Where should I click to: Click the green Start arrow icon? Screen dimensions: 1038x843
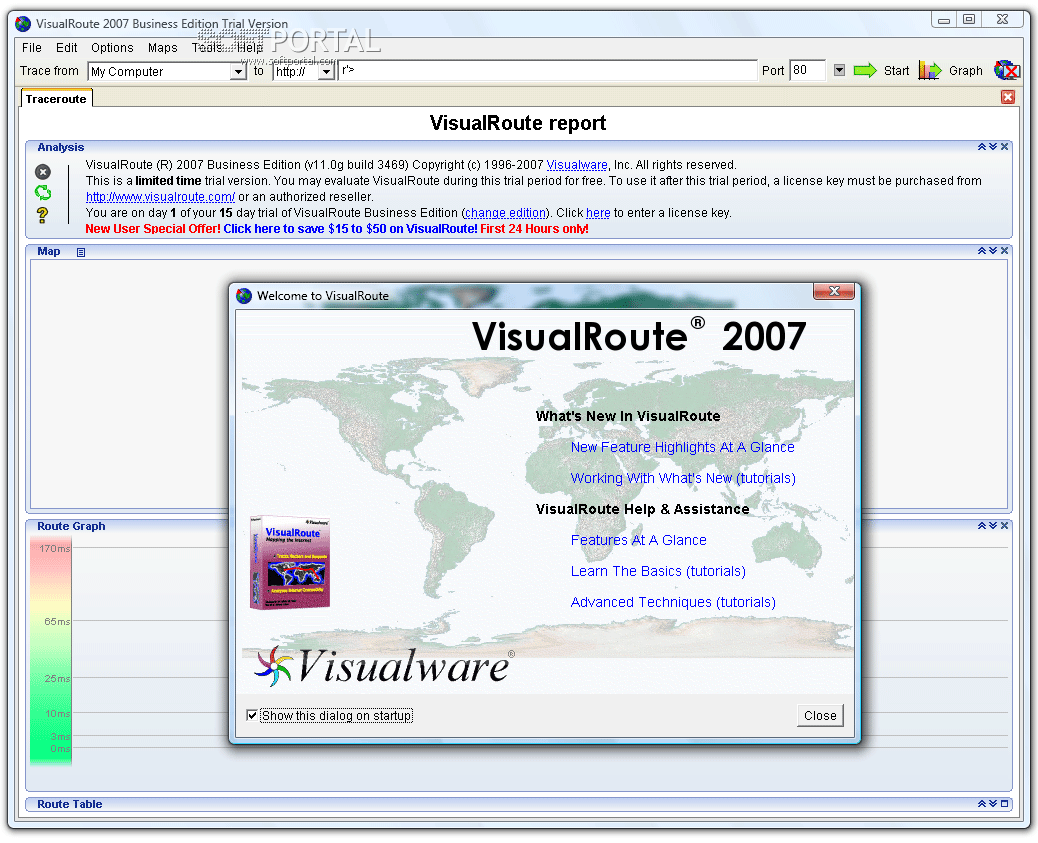pos(865,70)
